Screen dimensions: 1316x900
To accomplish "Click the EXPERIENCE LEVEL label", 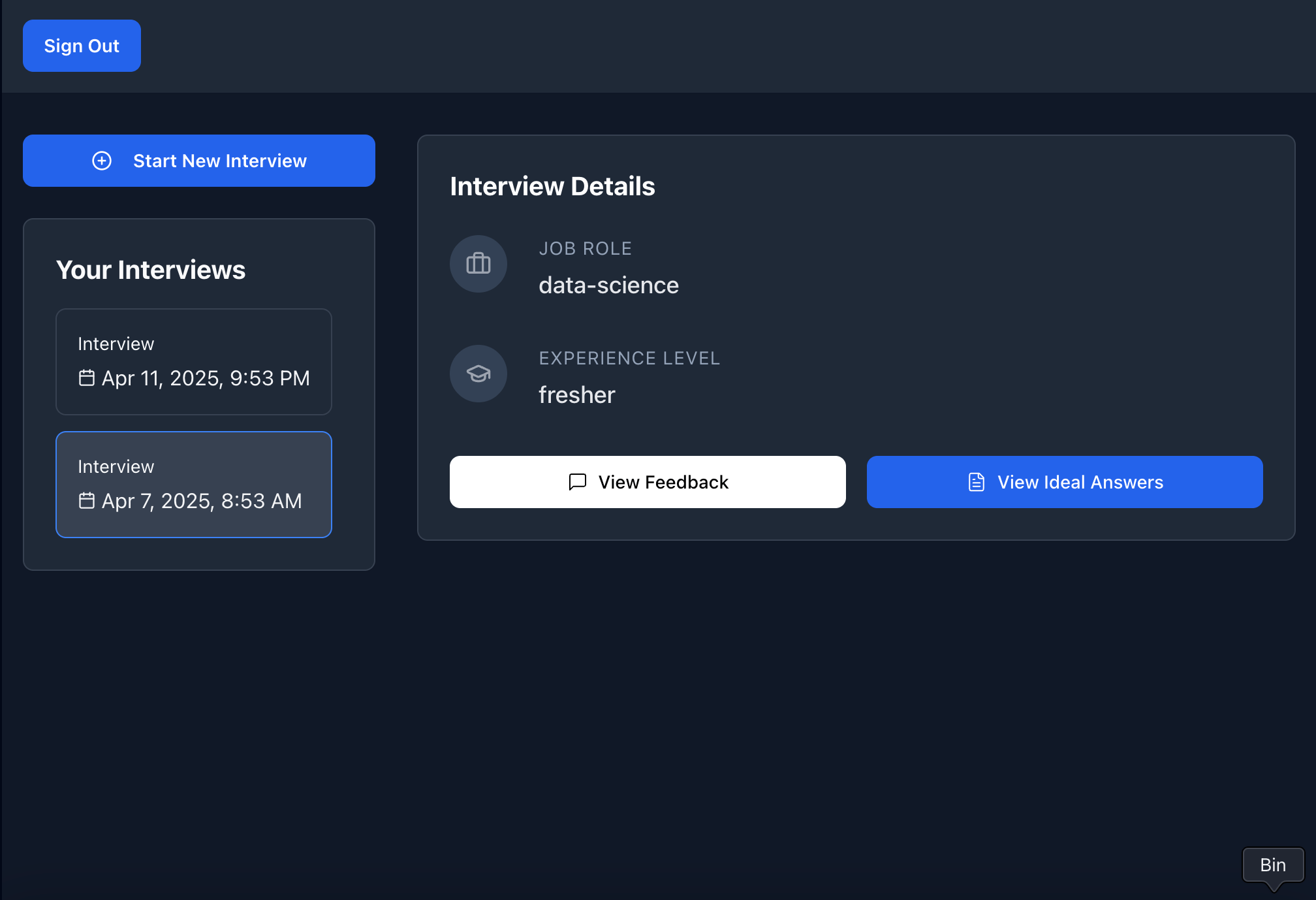I will [629, 359].
